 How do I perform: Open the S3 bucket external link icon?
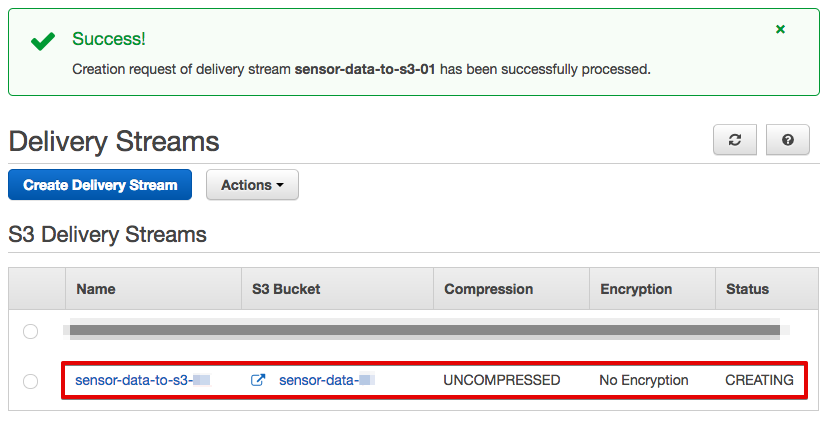[258, 380]
